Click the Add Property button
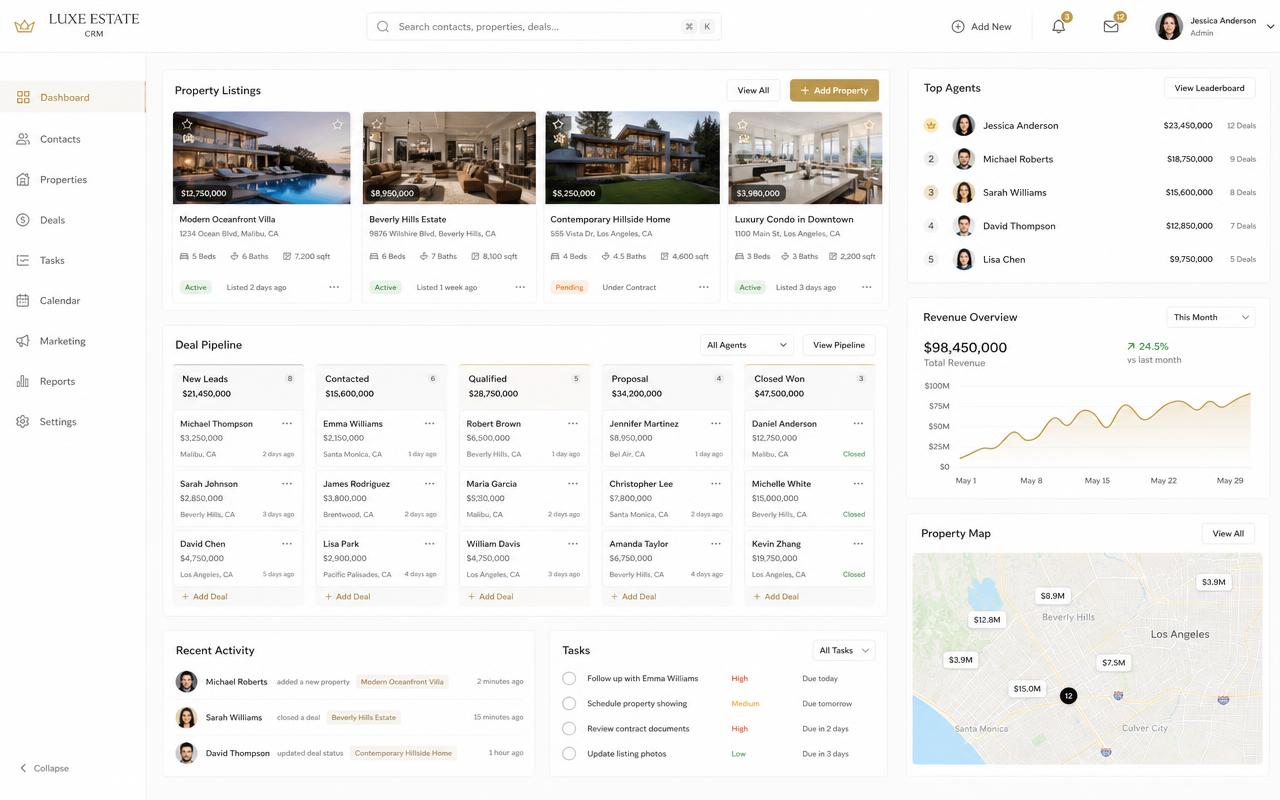 tap(834, 90)
